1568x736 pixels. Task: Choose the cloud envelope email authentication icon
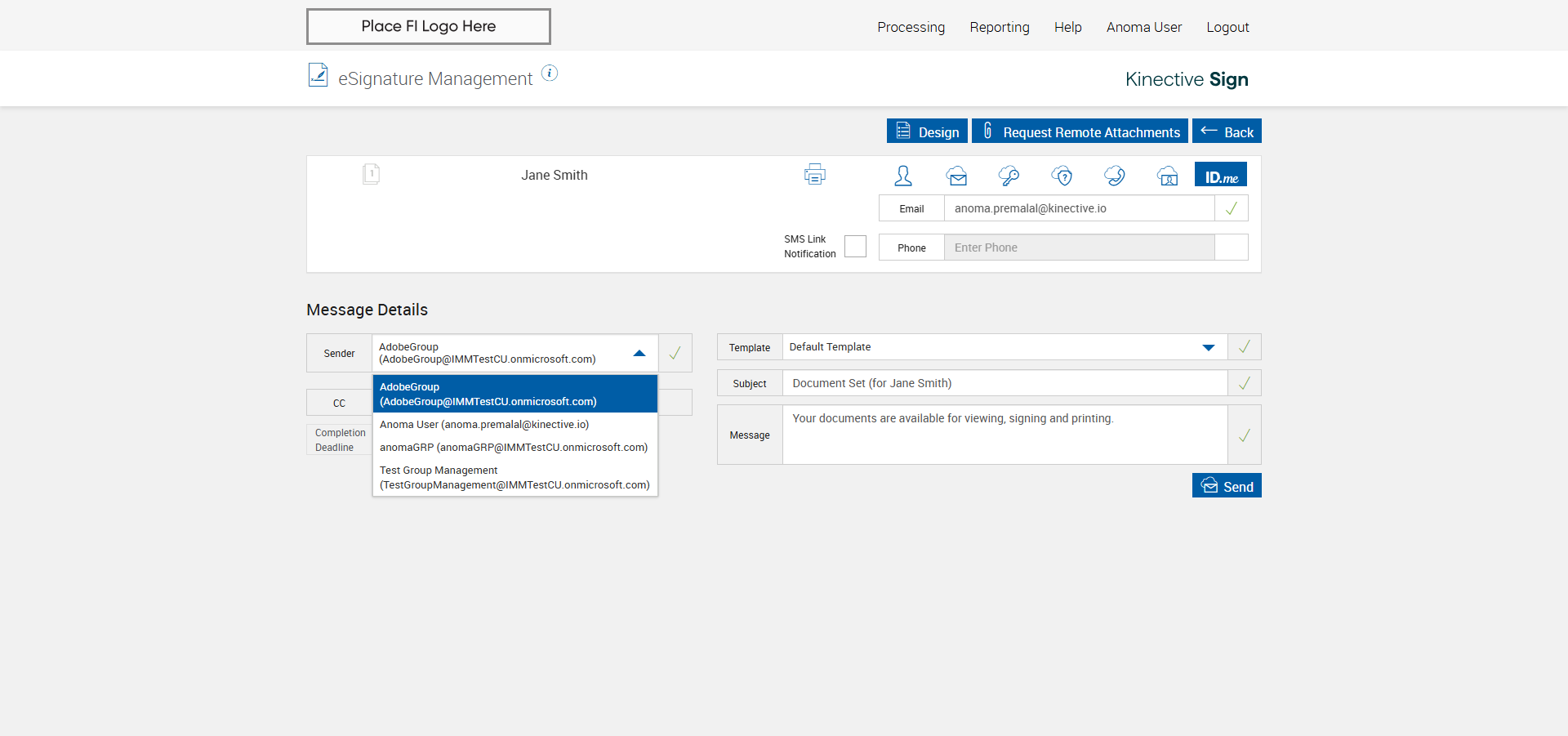[956, 176]
